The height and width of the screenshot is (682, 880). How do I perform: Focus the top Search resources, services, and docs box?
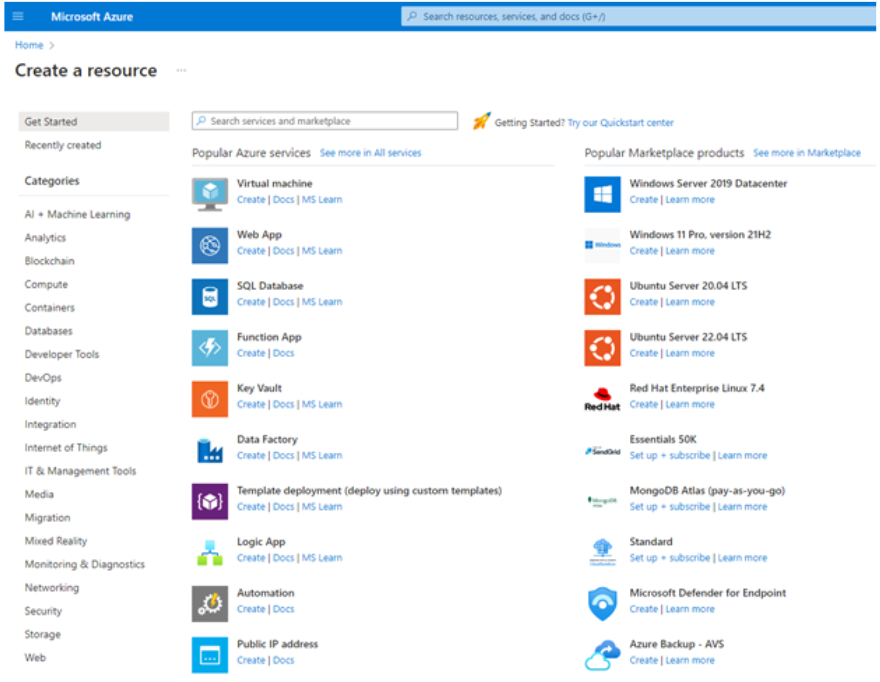(x=638, y=16)
